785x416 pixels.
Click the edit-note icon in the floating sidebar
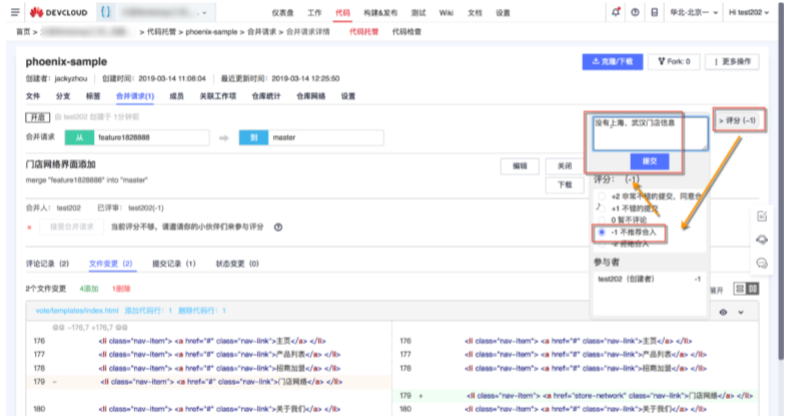(x=762, y=216)
